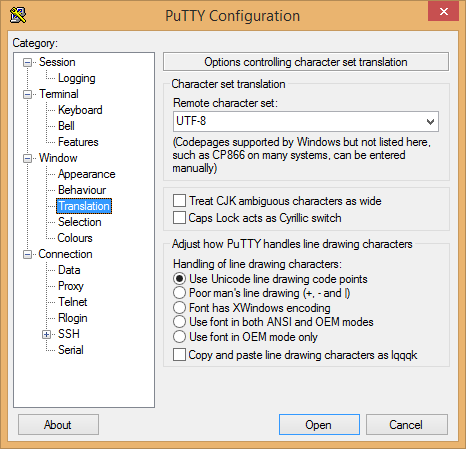Collapse the Terminal tree node

(x=27, y=94)
